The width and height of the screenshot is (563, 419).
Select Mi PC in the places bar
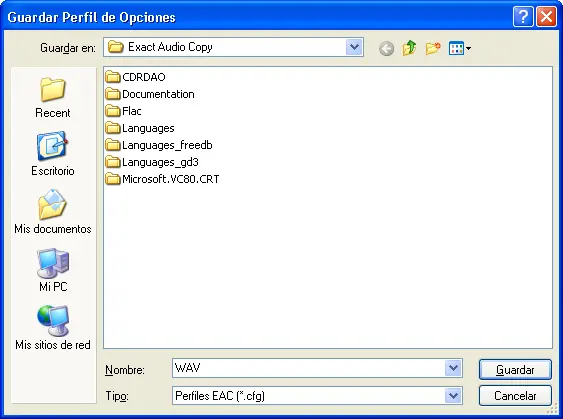tap(53, 270)
